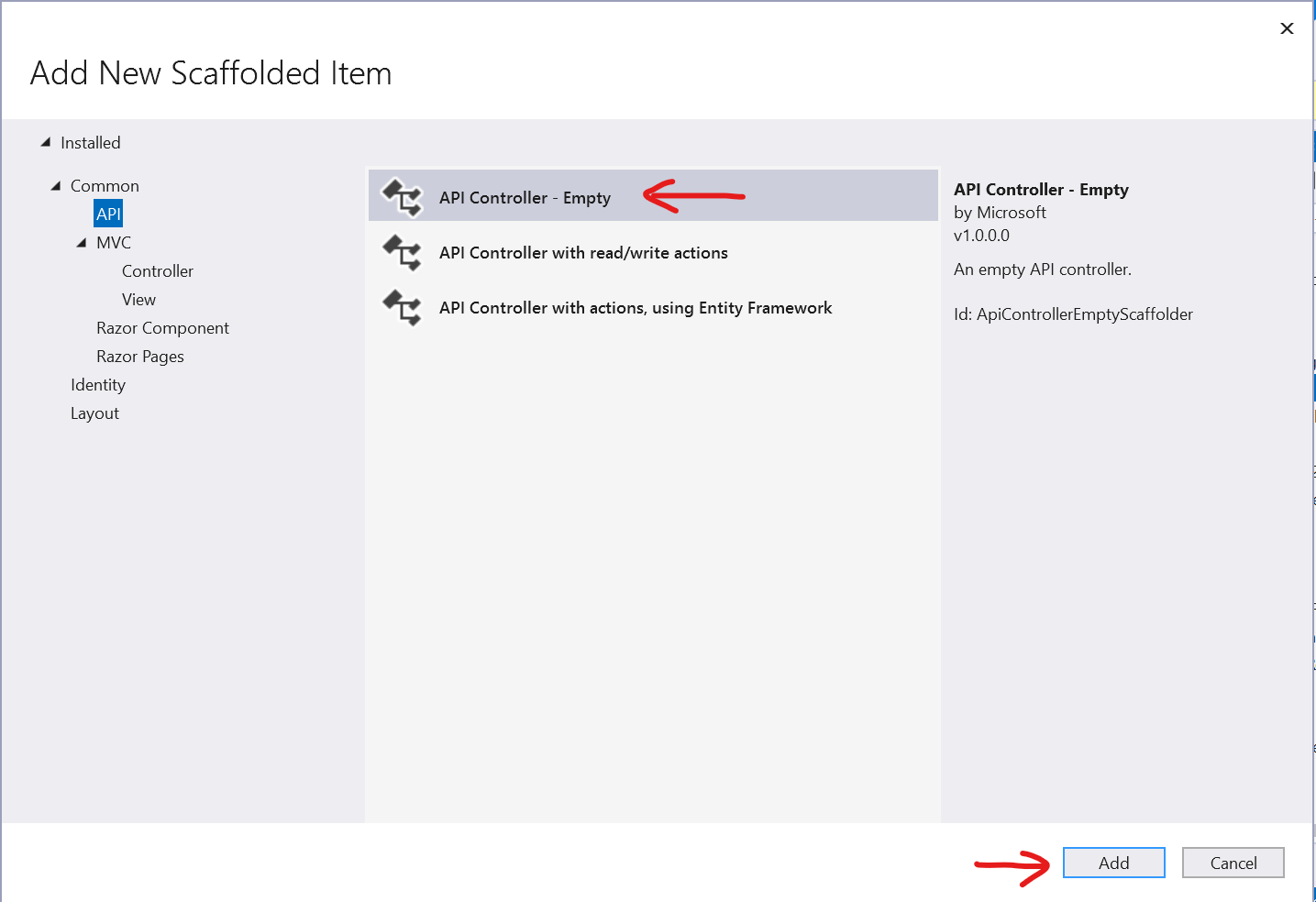Select API Controller with actions, using Entity Framework

[635, 308]
